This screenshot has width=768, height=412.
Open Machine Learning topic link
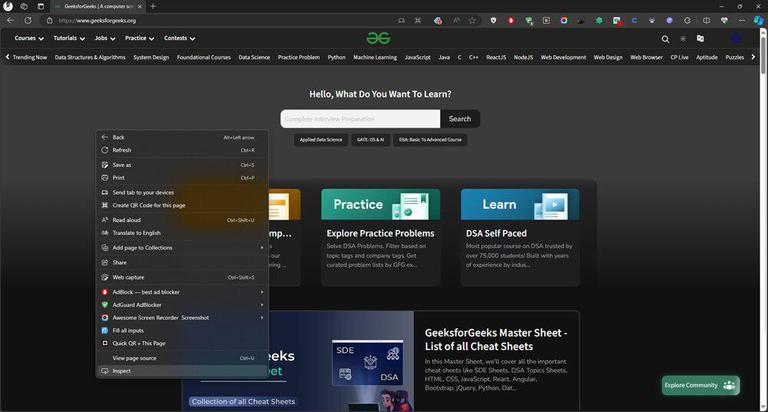pos(375,57)
